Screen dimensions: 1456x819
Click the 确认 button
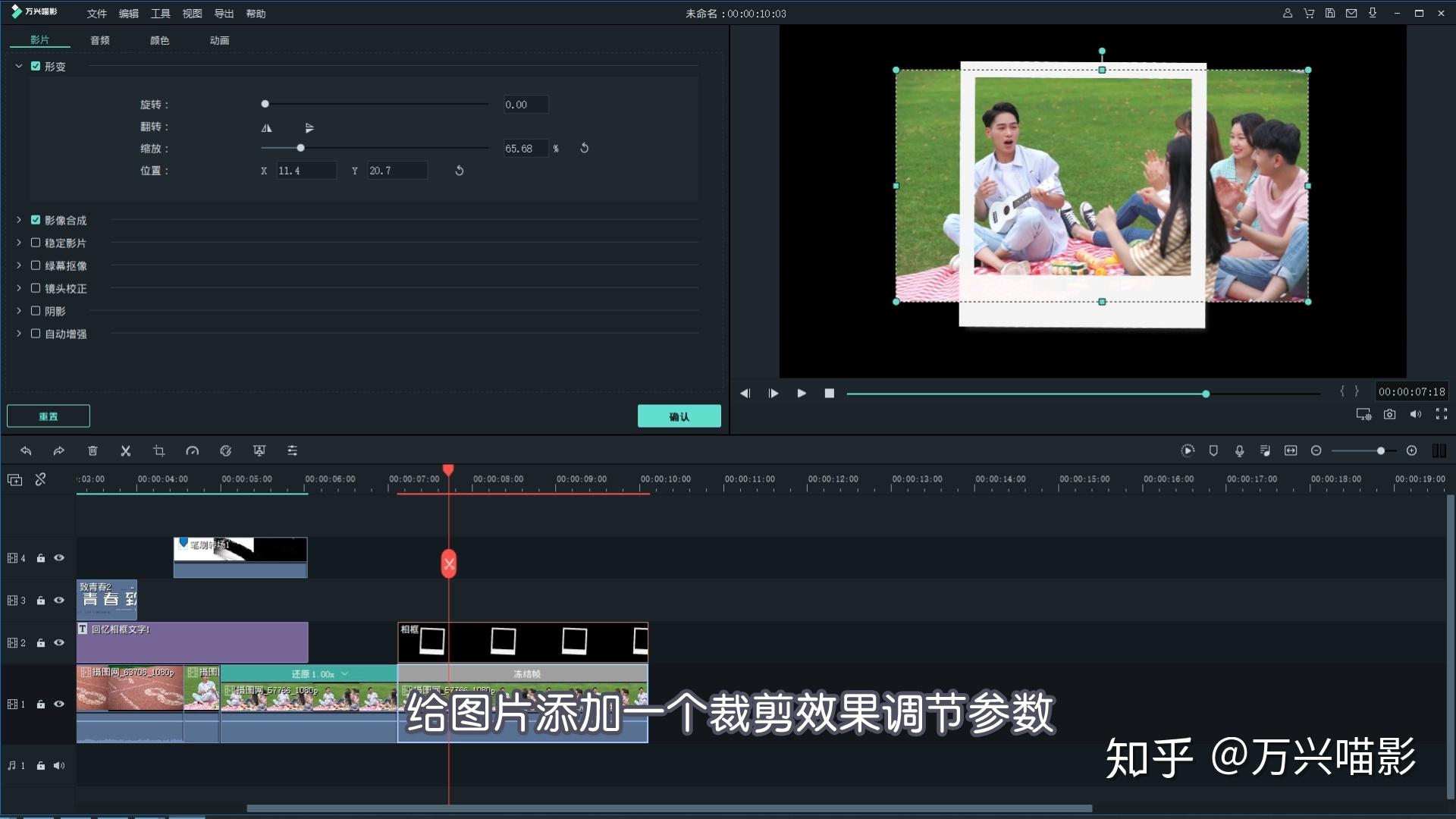point(679,416)
